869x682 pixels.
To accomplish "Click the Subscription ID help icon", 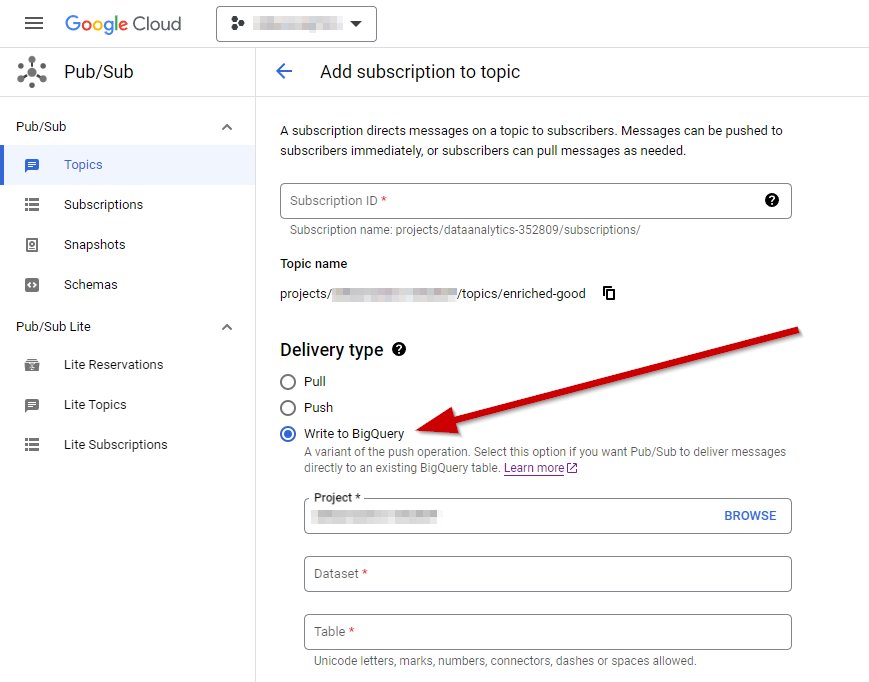I will point(771,200).
